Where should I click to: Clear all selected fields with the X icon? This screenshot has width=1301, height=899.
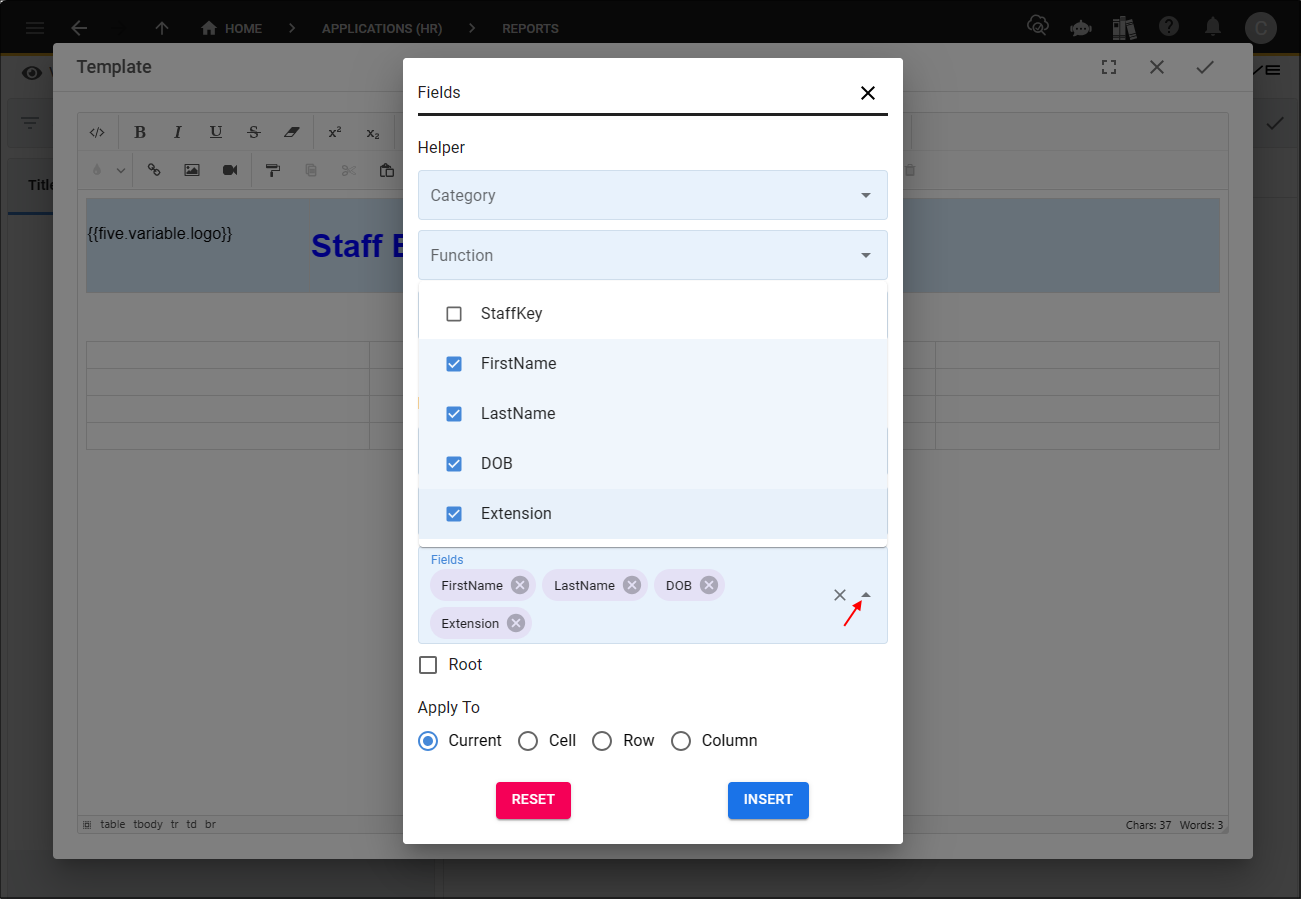(840, 595)
